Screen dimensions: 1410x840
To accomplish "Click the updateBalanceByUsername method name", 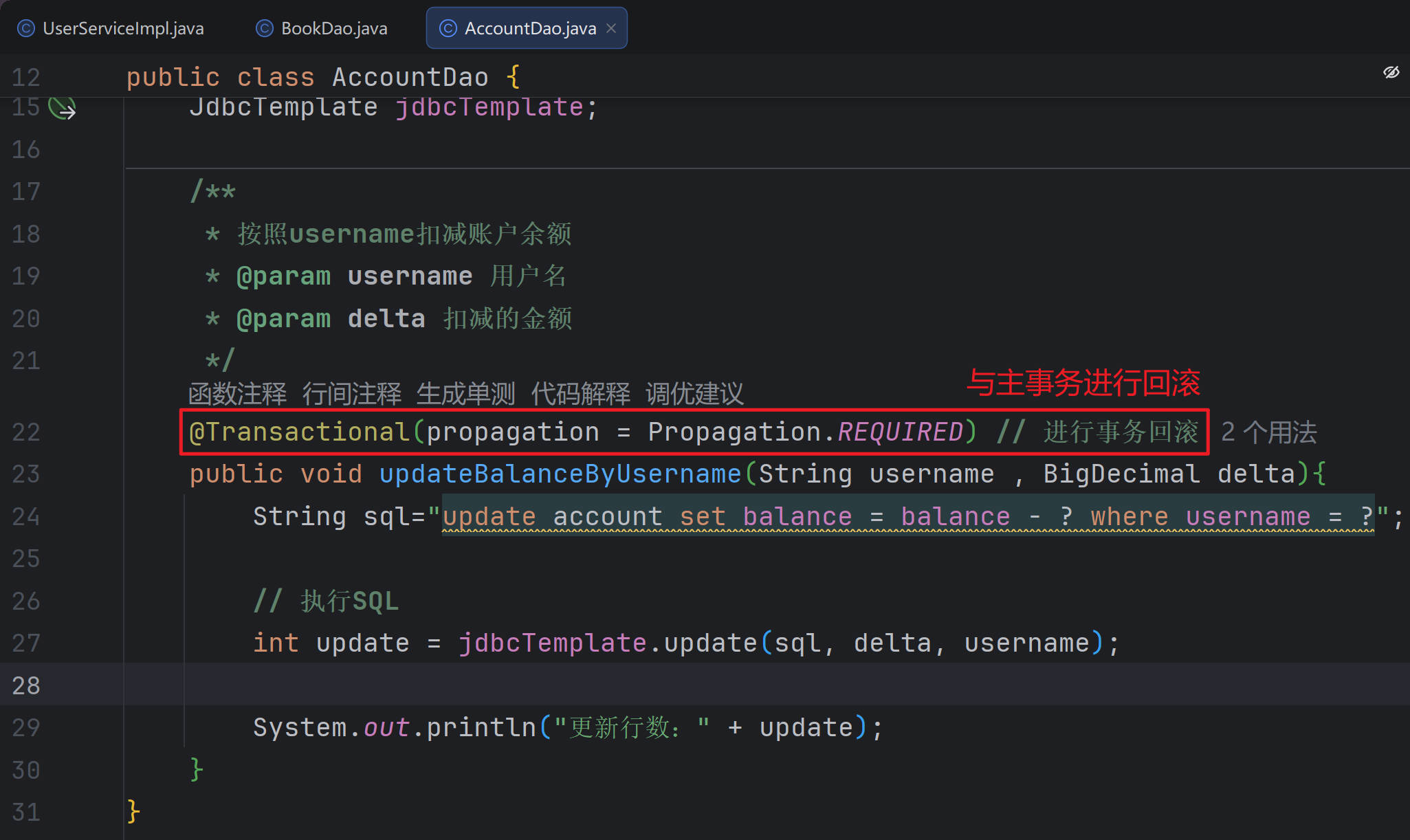I will click(x=560, y=474).
